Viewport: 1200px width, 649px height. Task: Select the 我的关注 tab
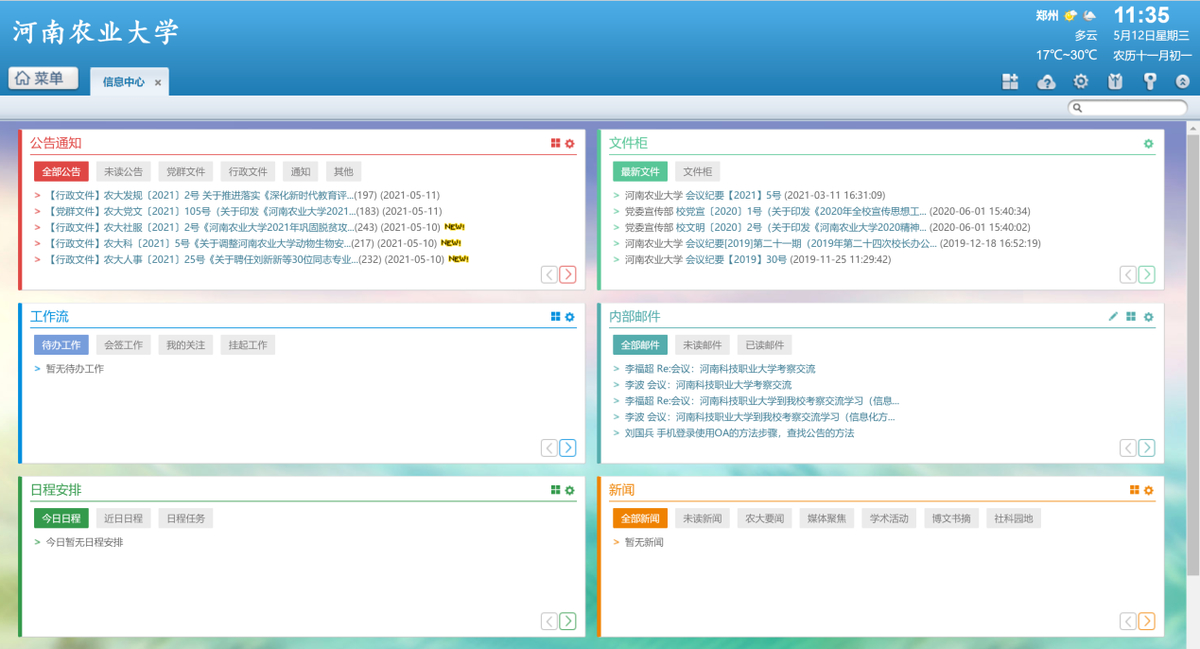[x=186, y=345]
